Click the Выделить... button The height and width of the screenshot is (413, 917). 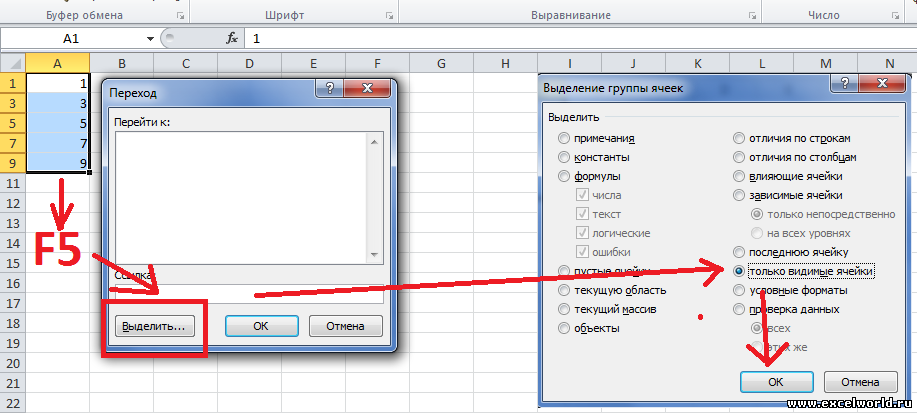[155, 326]
